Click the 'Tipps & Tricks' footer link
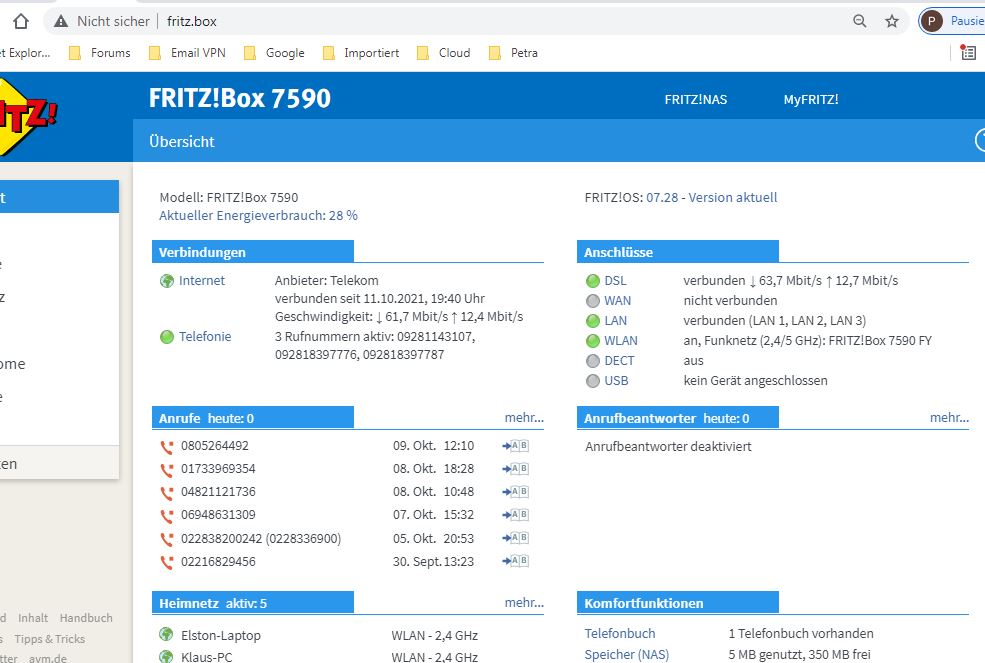Viewport: 985px width, 663px height. (x=50, y=638)
